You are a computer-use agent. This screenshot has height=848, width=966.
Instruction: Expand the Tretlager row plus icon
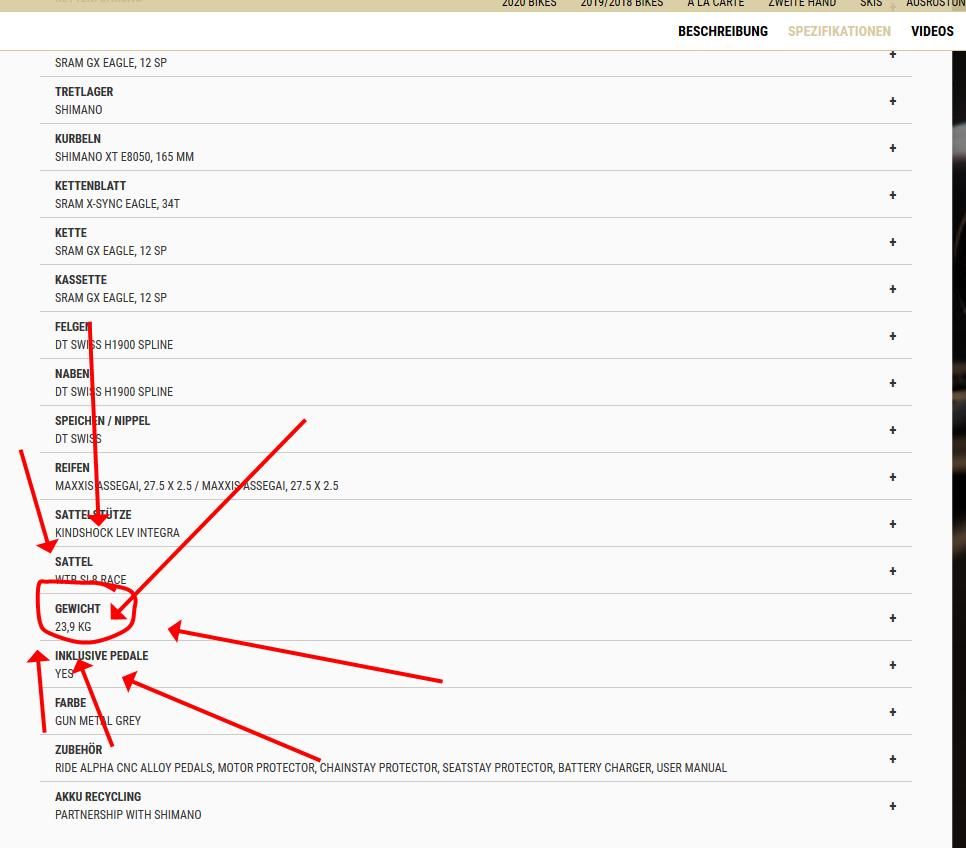pos(892,101)
